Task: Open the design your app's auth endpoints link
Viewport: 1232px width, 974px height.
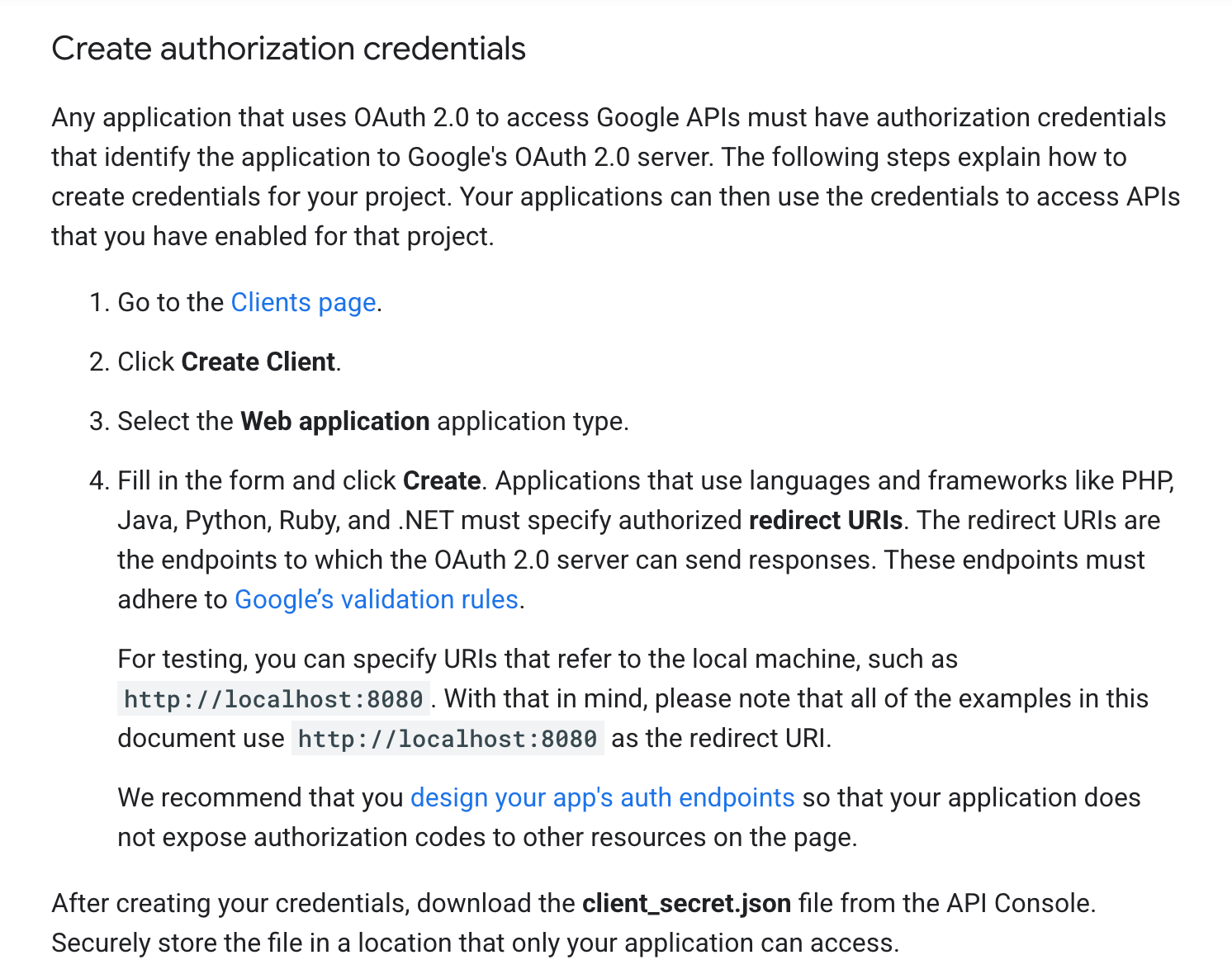Action: [602, 797]
